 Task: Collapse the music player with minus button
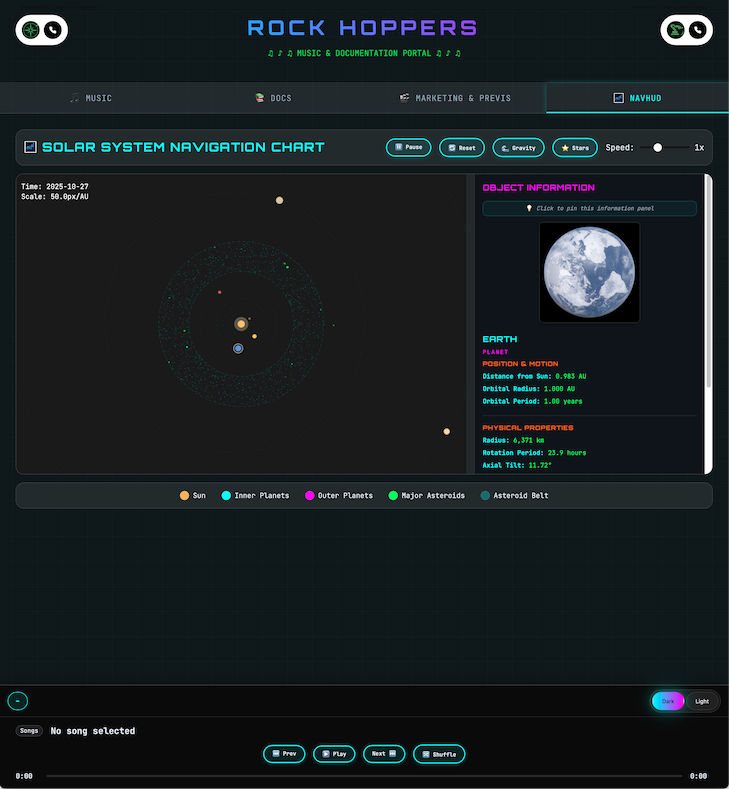pyautogui.click(x=17, y=701)
